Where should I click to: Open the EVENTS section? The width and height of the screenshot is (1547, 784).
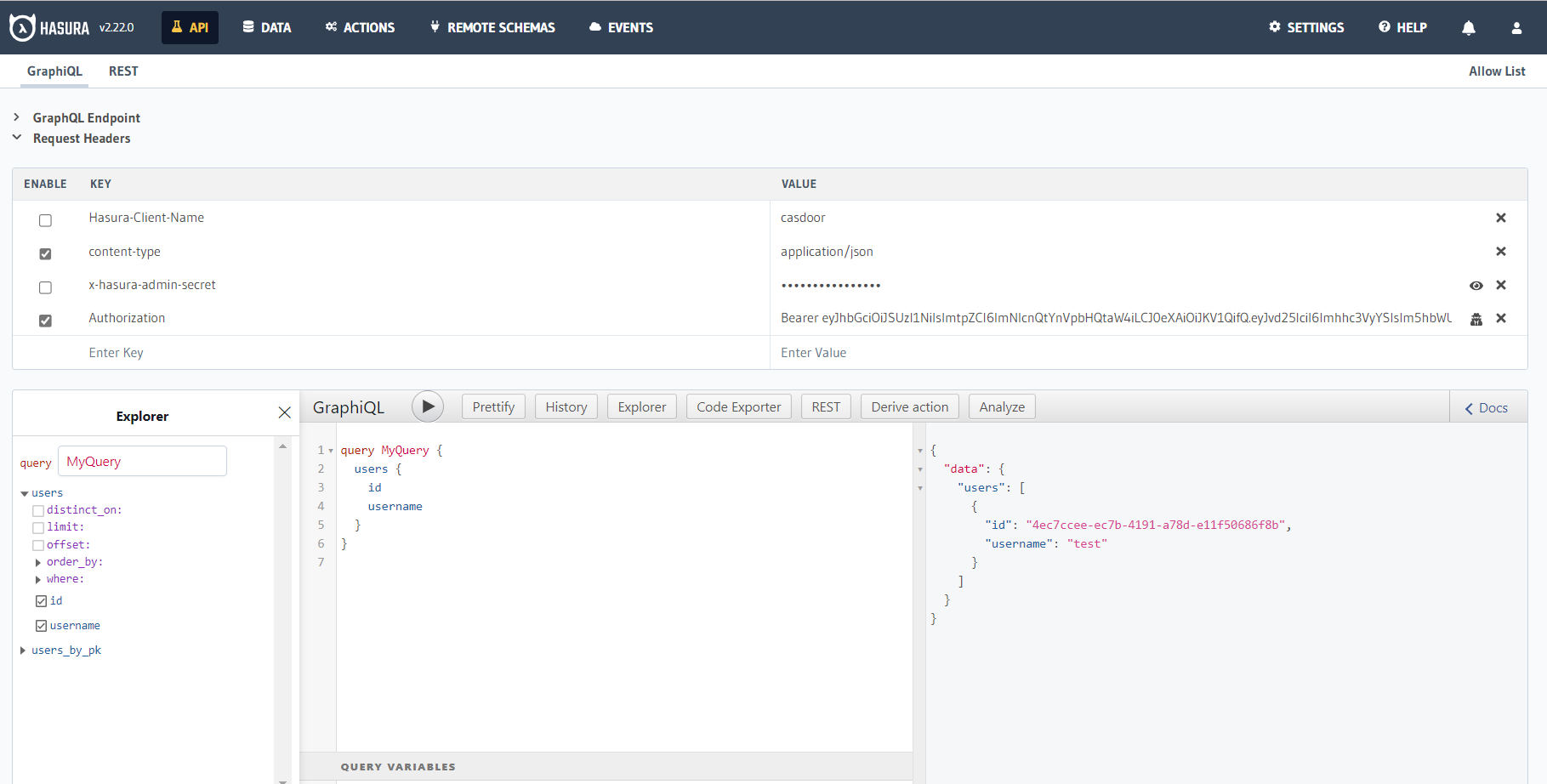[620, 26]
